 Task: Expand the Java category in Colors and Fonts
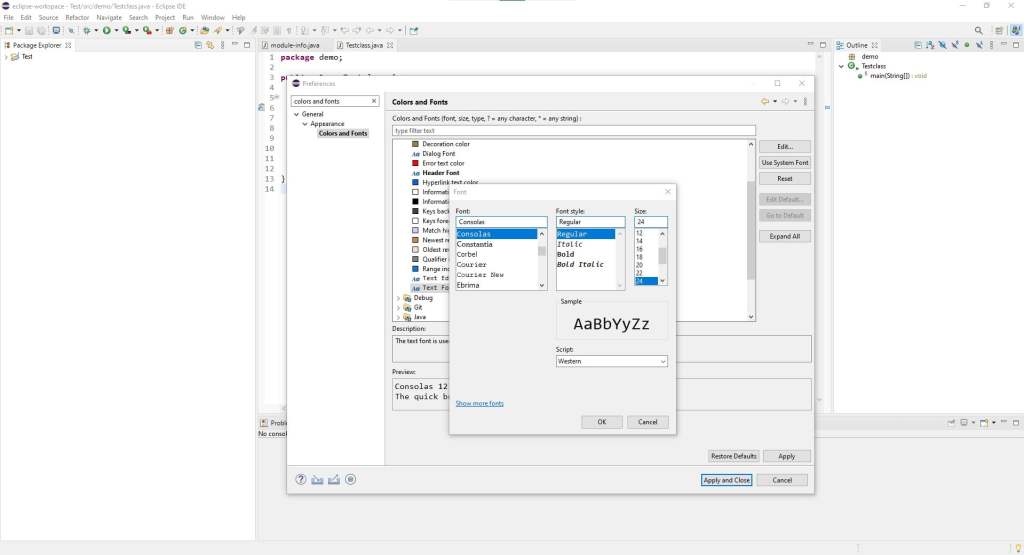pos(399,317)
